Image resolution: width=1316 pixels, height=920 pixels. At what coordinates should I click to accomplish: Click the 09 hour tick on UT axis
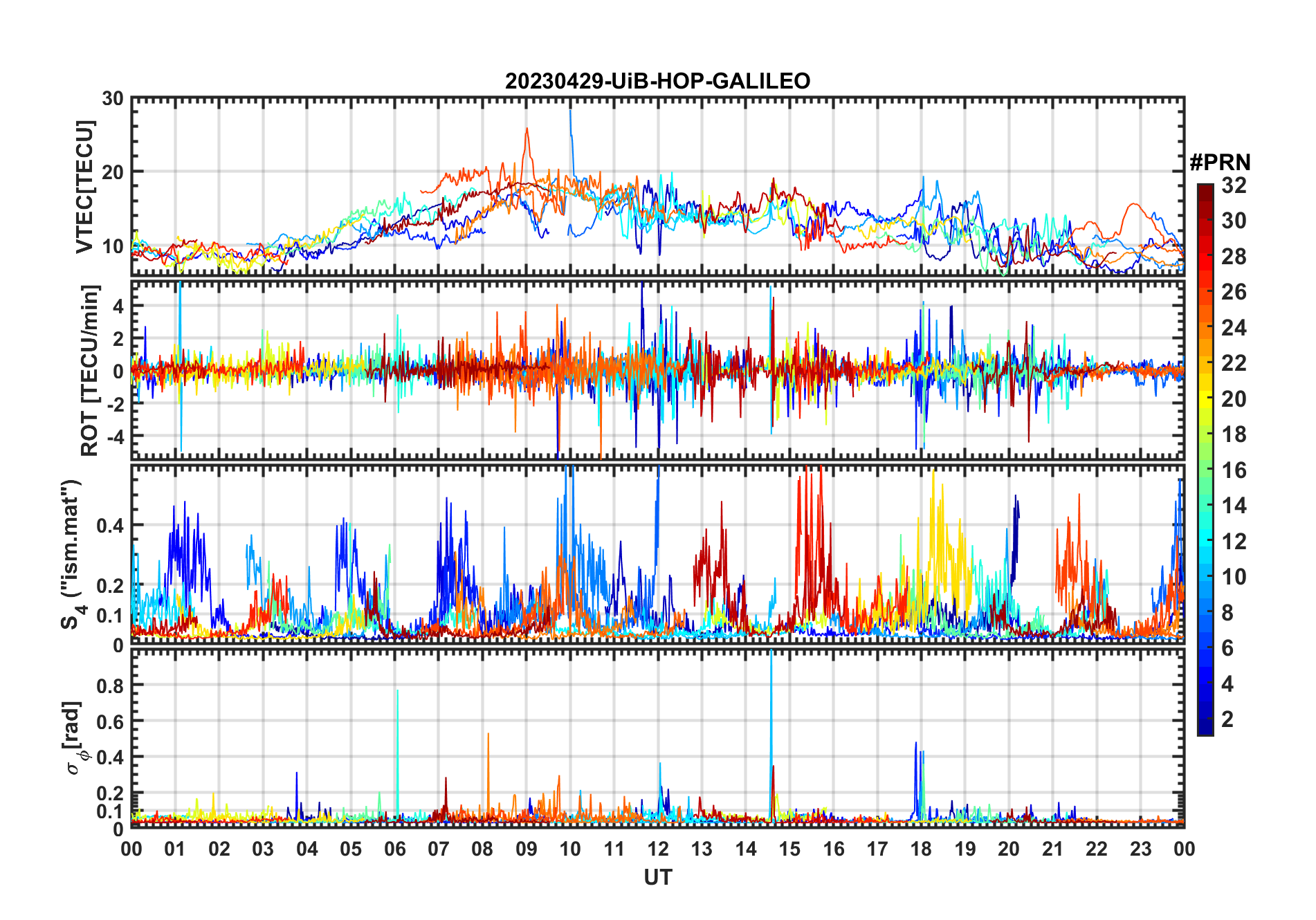pyautogui.click(x=527, y=849)
